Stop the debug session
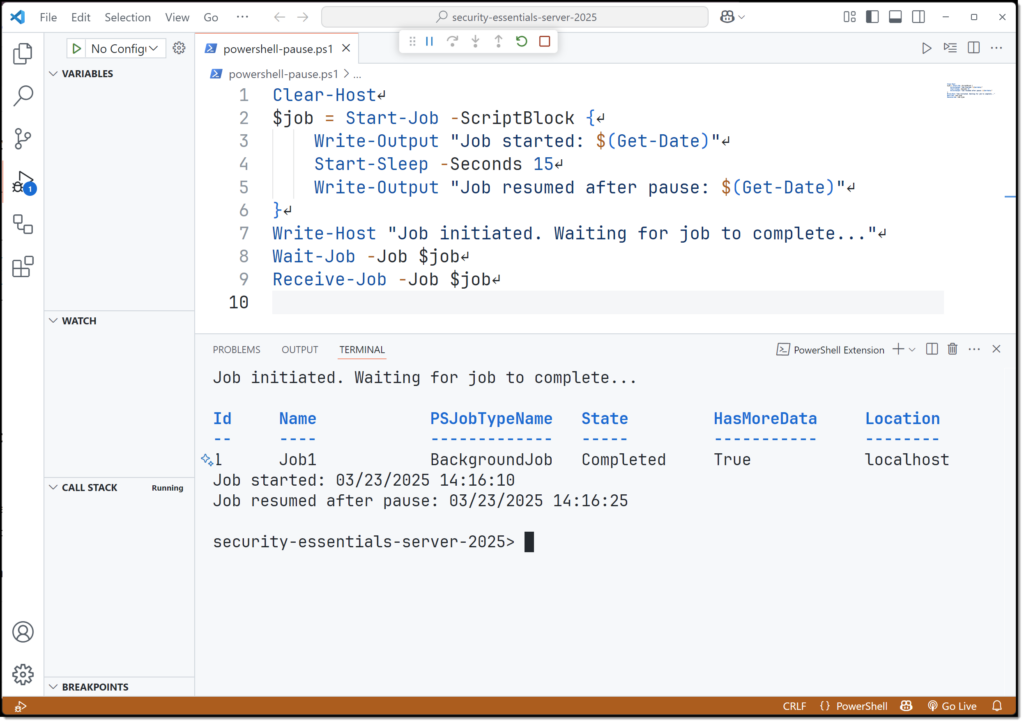Viewport: 1024px width, 723px height. pyautogui.click(x=545, y=42)
